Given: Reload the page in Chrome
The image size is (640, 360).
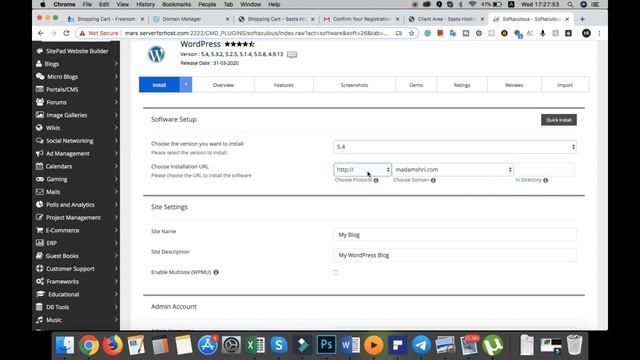Looking at the screenshot, I should point(66,33).
